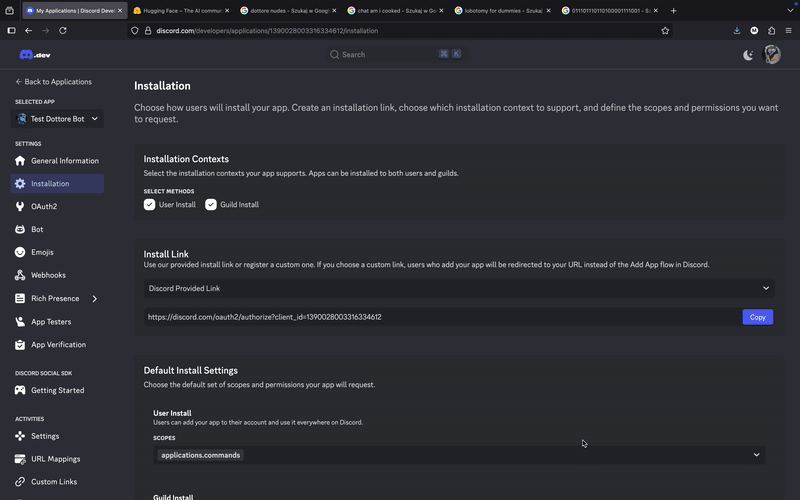Uncheck the User Install checkbox
The height and width of the screenshot is (500, 800).
pyautogui.click(x=150, y=205)
